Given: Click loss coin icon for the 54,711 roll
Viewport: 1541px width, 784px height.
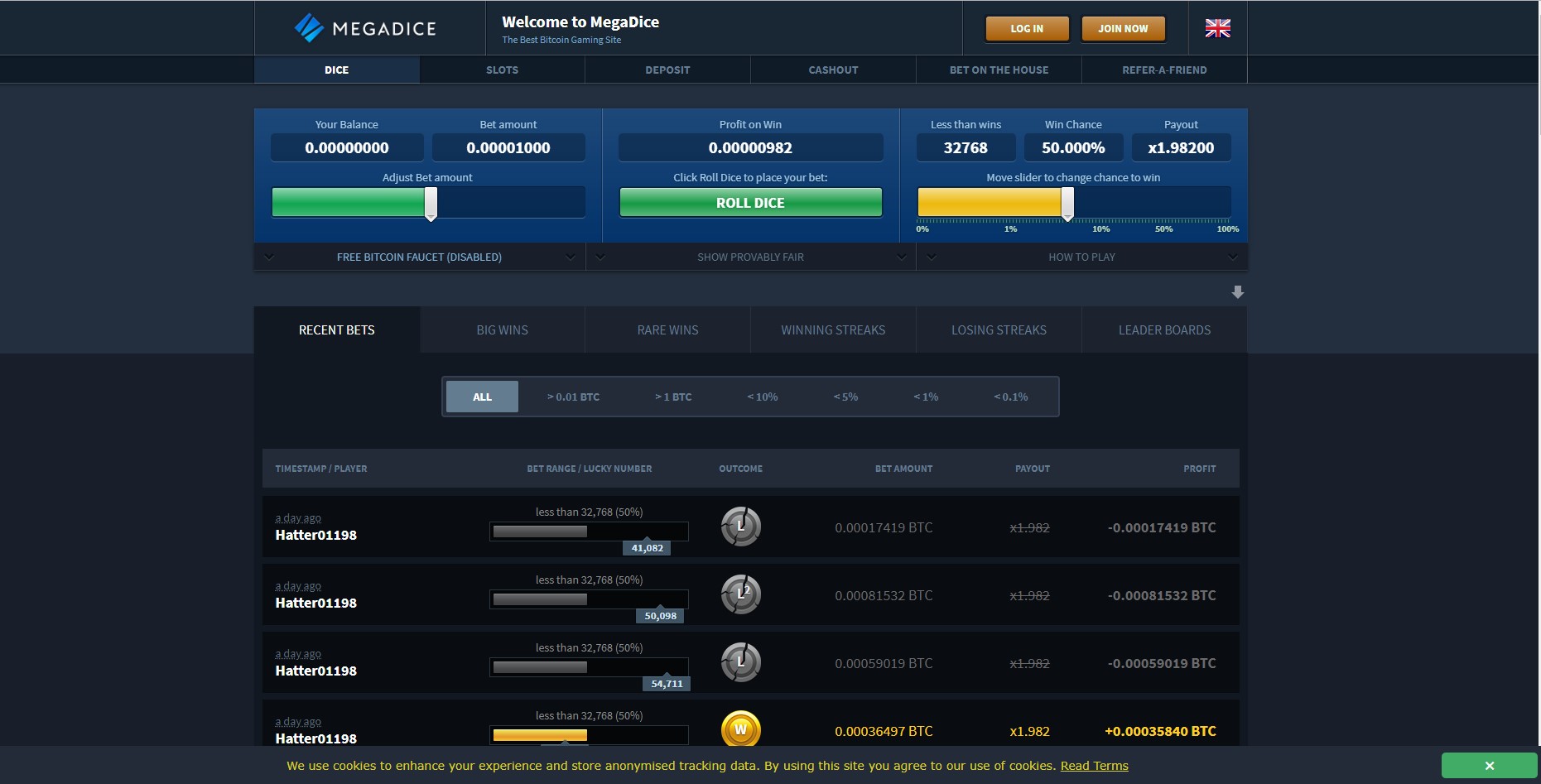Looking at the screenshot, I should [740, 662].
